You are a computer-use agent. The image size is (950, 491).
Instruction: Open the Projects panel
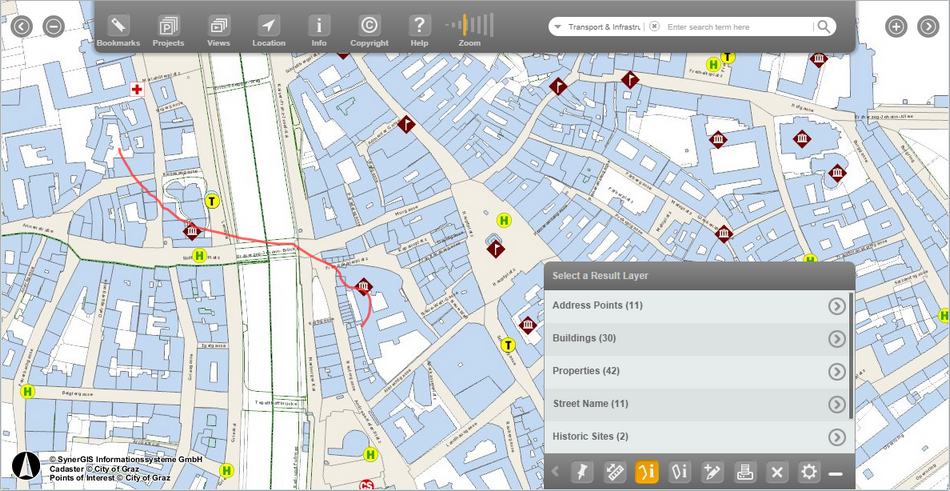(x=168, y=31)
